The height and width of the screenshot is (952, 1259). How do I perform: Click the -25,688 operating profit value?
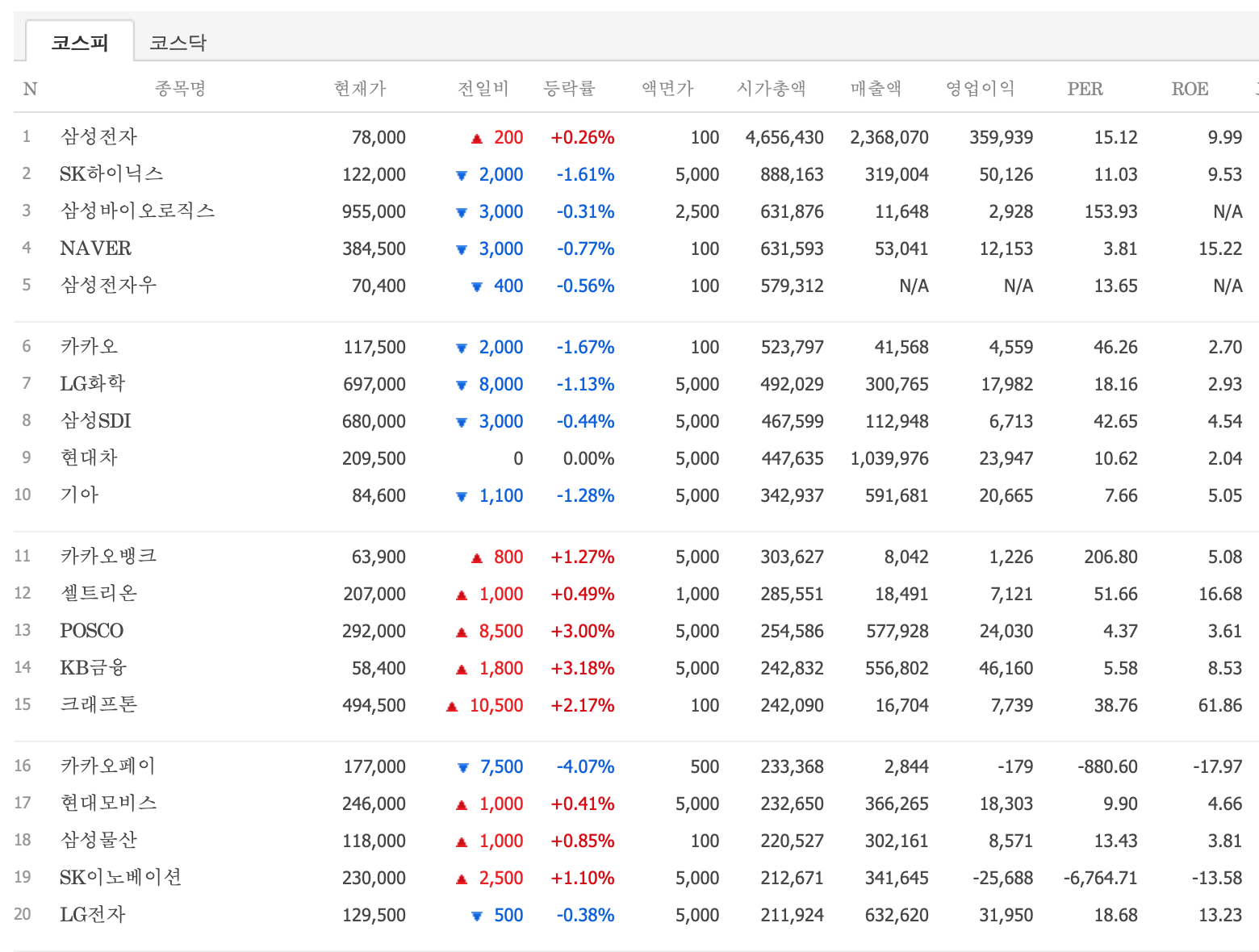click(1002, 878)
